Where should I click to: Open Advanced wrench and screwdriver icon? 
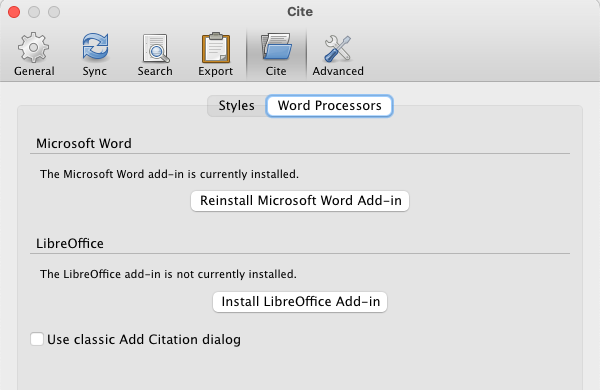(338, 48)
